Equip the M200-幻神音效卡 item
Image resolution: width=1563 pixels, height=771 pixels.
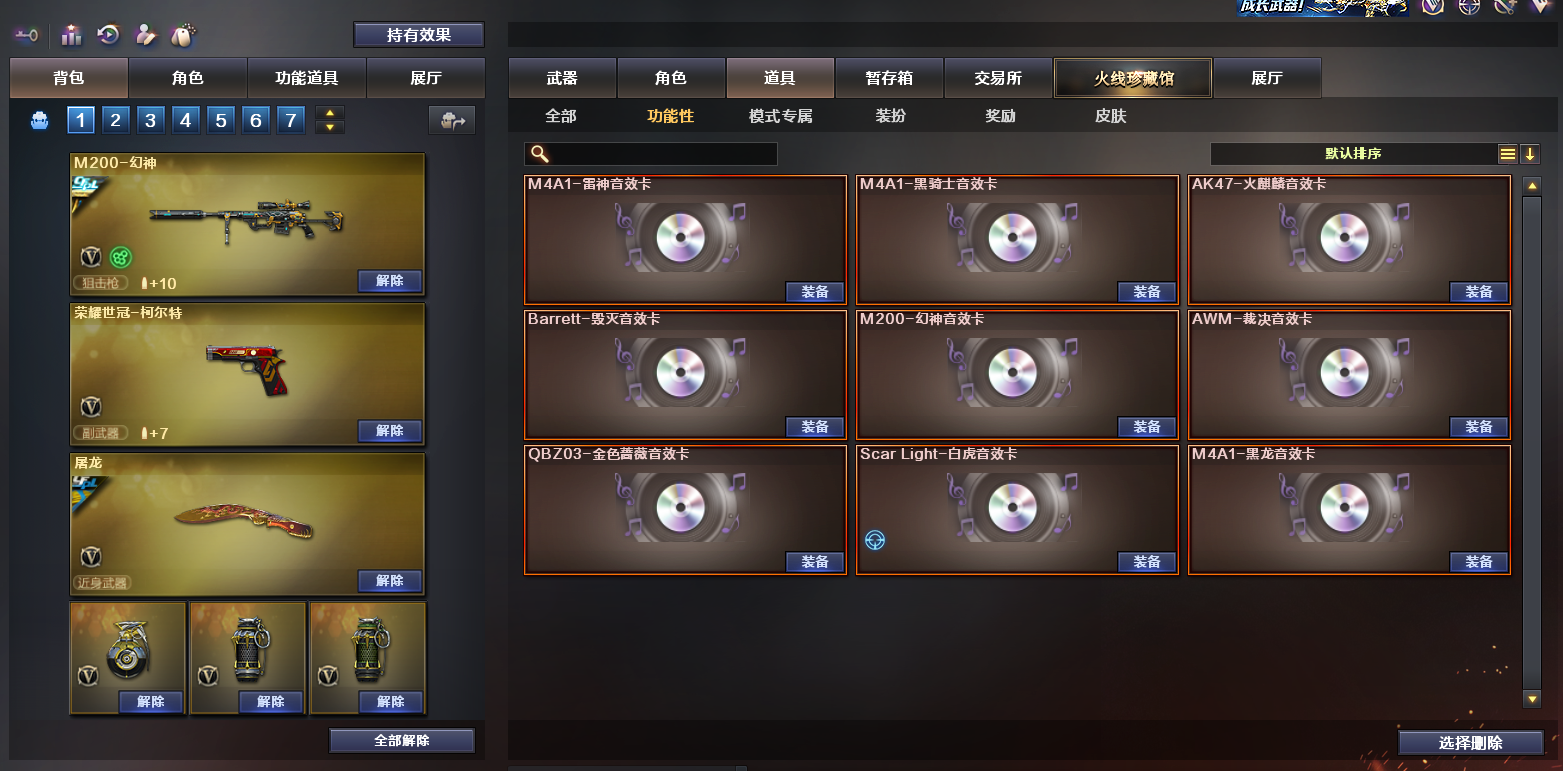[1146, 427]
